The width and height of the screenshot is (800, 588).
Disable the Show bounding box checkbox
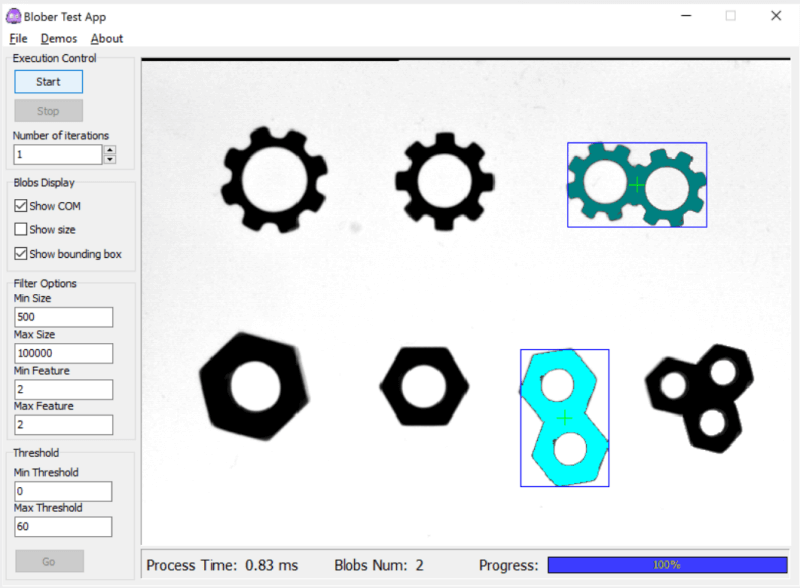[x=21, y=254]
